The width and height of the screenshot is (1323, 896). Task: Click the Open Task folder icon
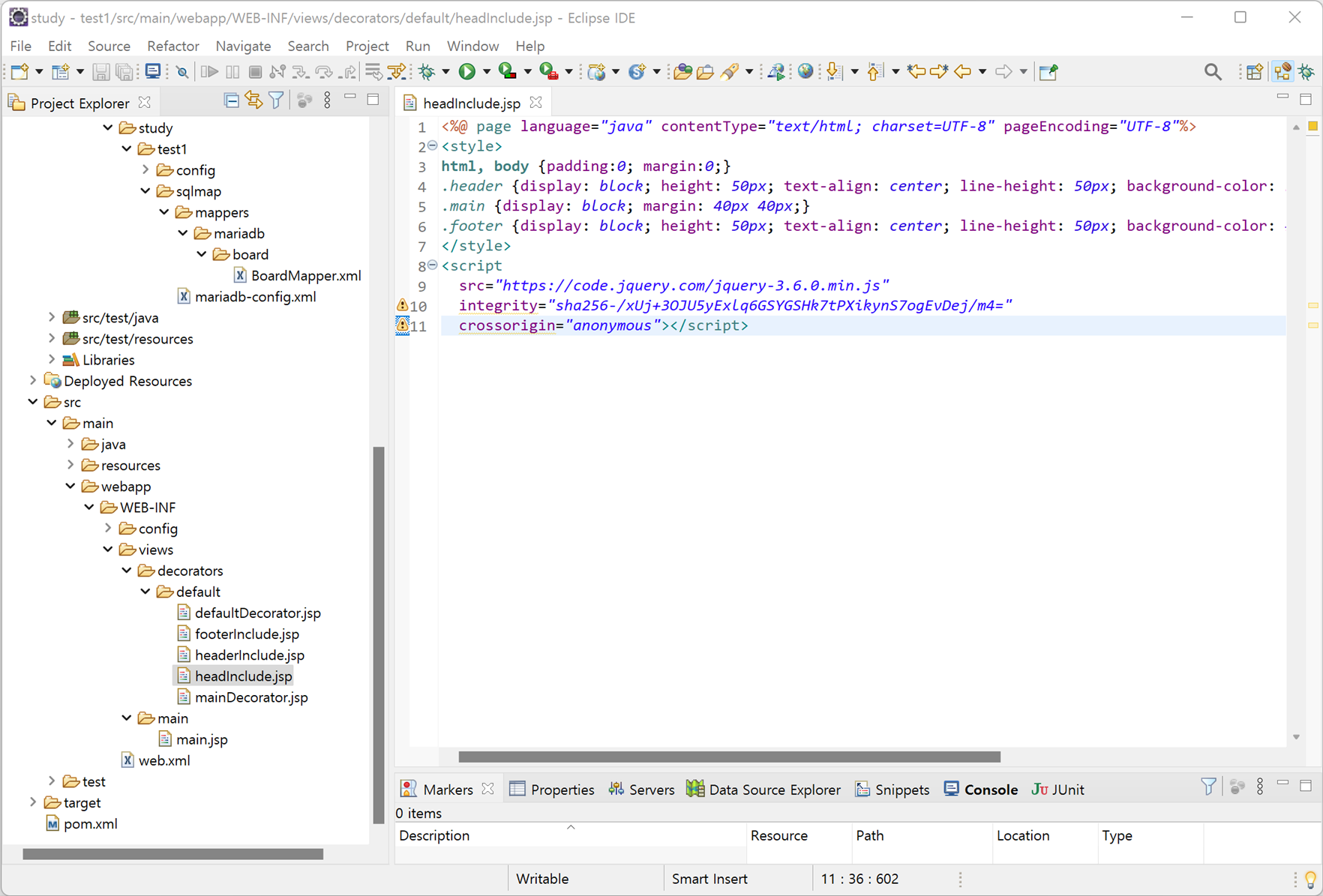coord(705,72)
